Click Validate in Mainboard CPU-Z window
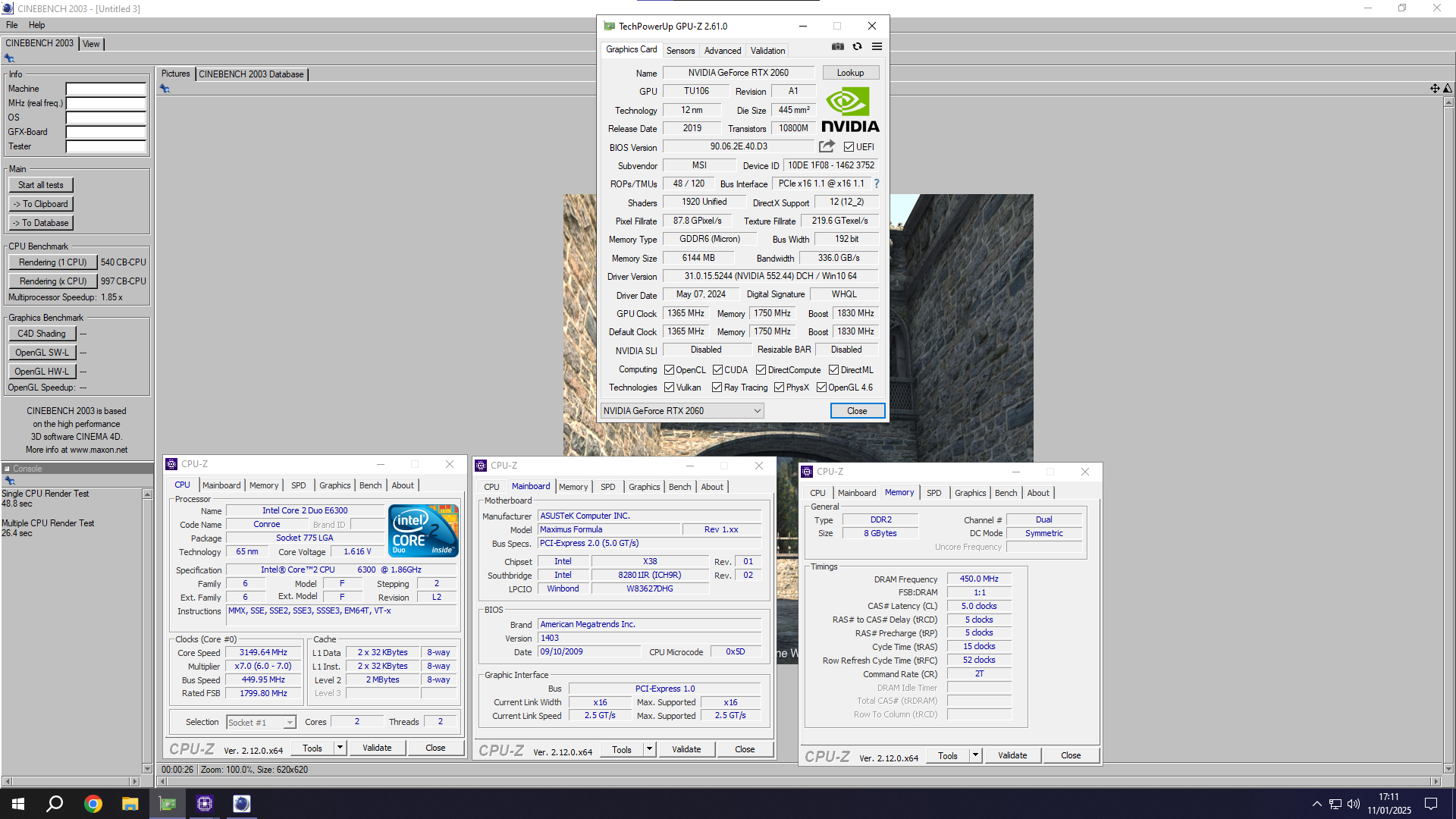1456x819 pixels. tap(686, 749)
